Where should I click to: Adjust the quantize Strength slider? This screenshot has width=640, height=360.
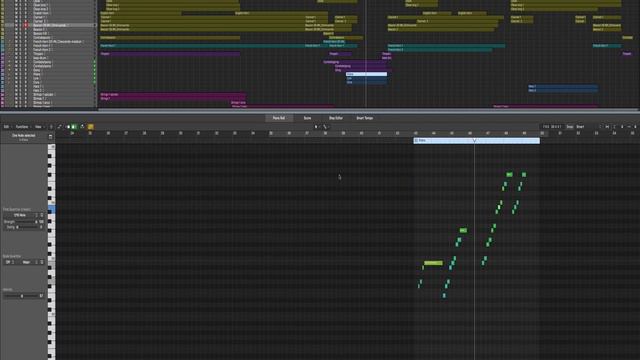[25, 222]
